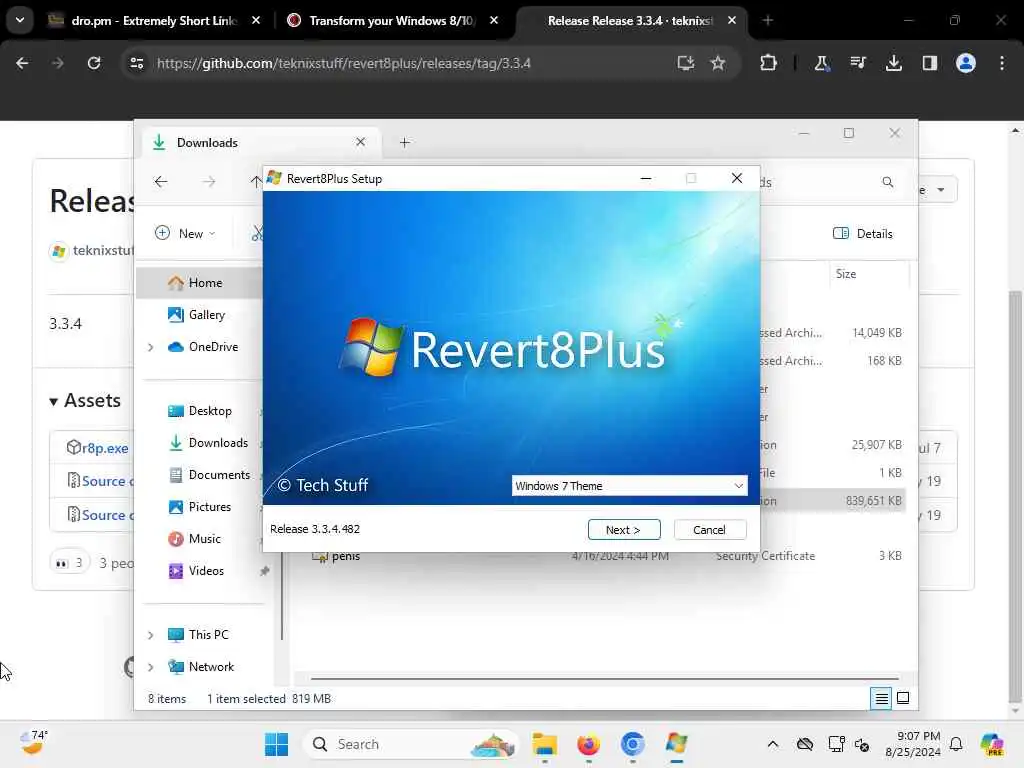1024x768 pixels.
Task: Click the horizontal scrollbar in Downloads
Action: click(605, 679)
